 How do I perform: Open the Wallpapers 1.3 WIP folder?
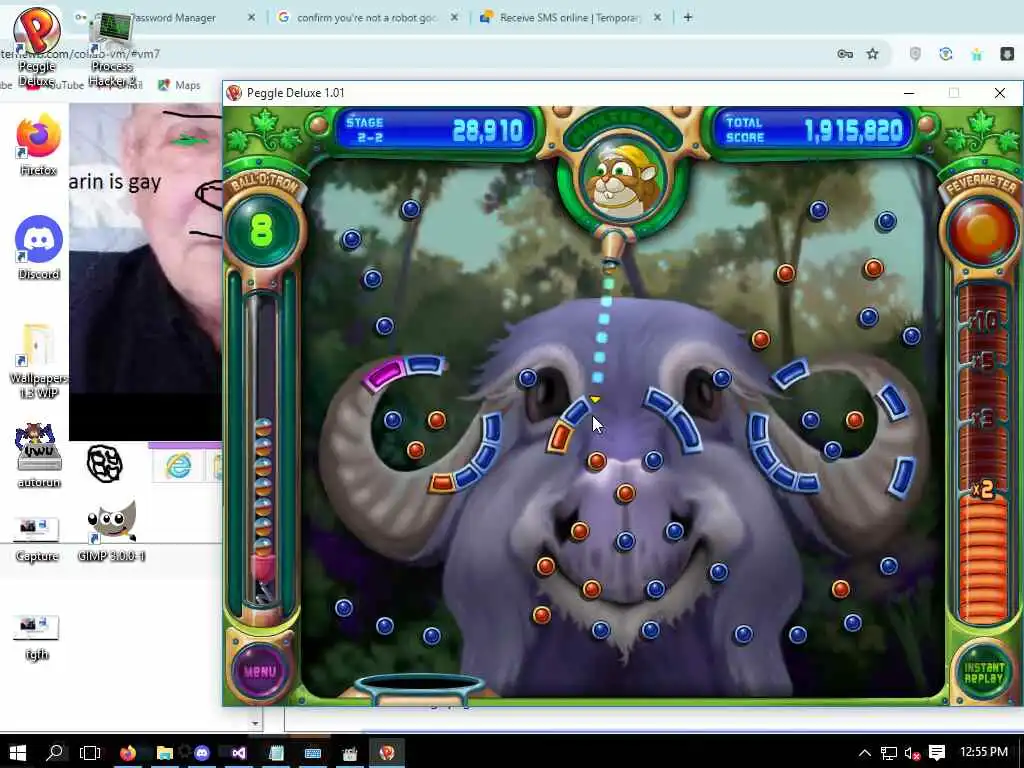point(38,360)
